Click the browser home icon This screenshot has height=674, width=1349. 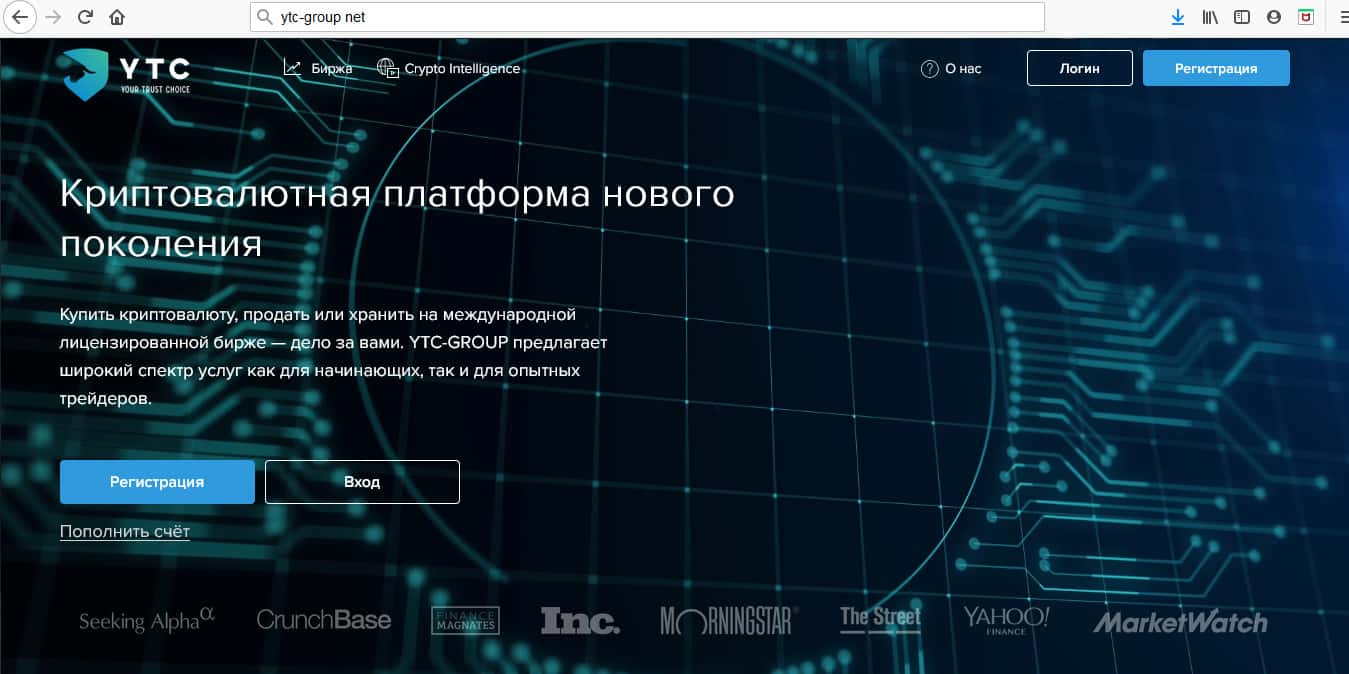[x=118, y=17]
